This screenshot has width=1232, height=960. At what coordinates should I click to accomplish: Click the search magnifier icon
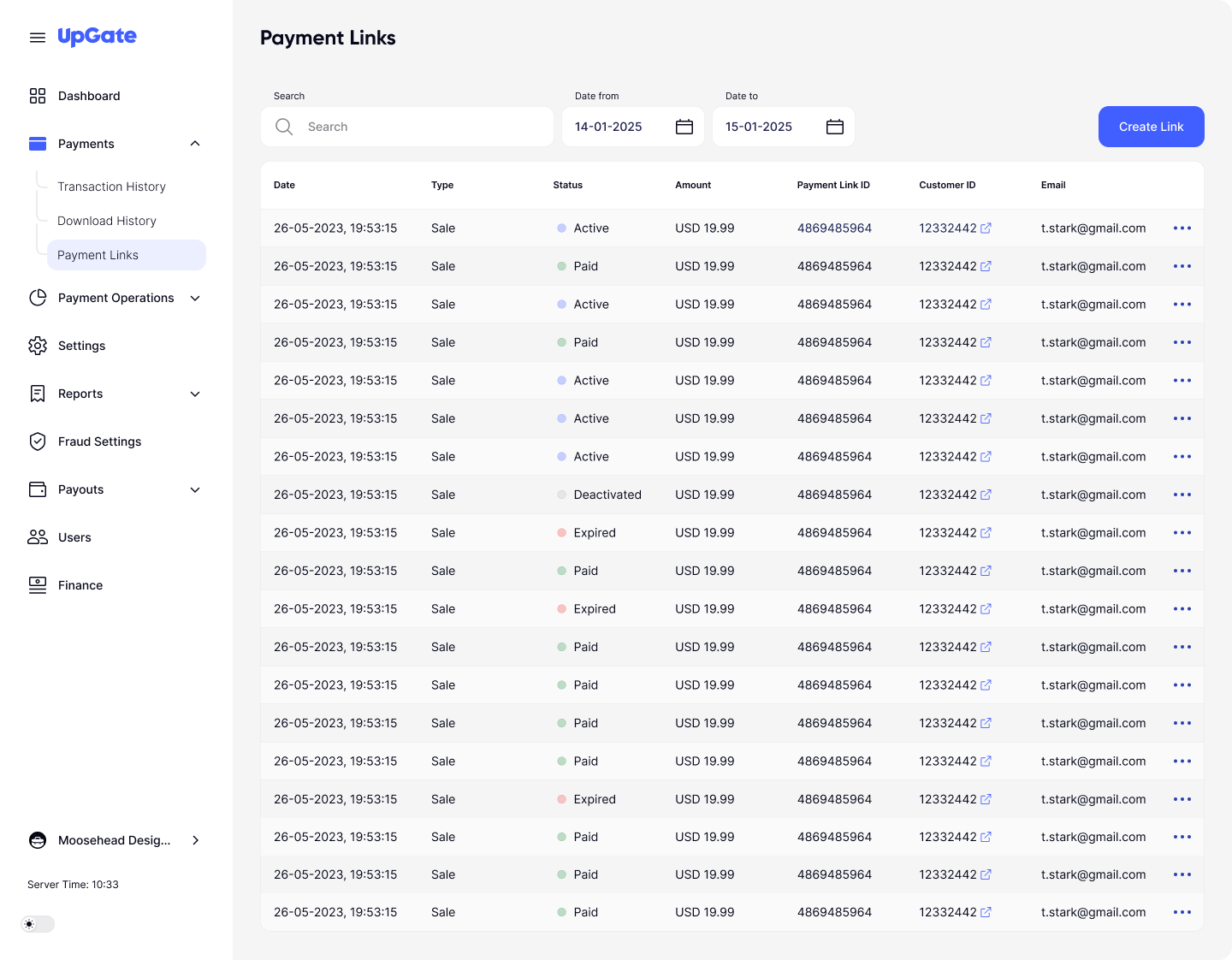[x=284, y=127]
